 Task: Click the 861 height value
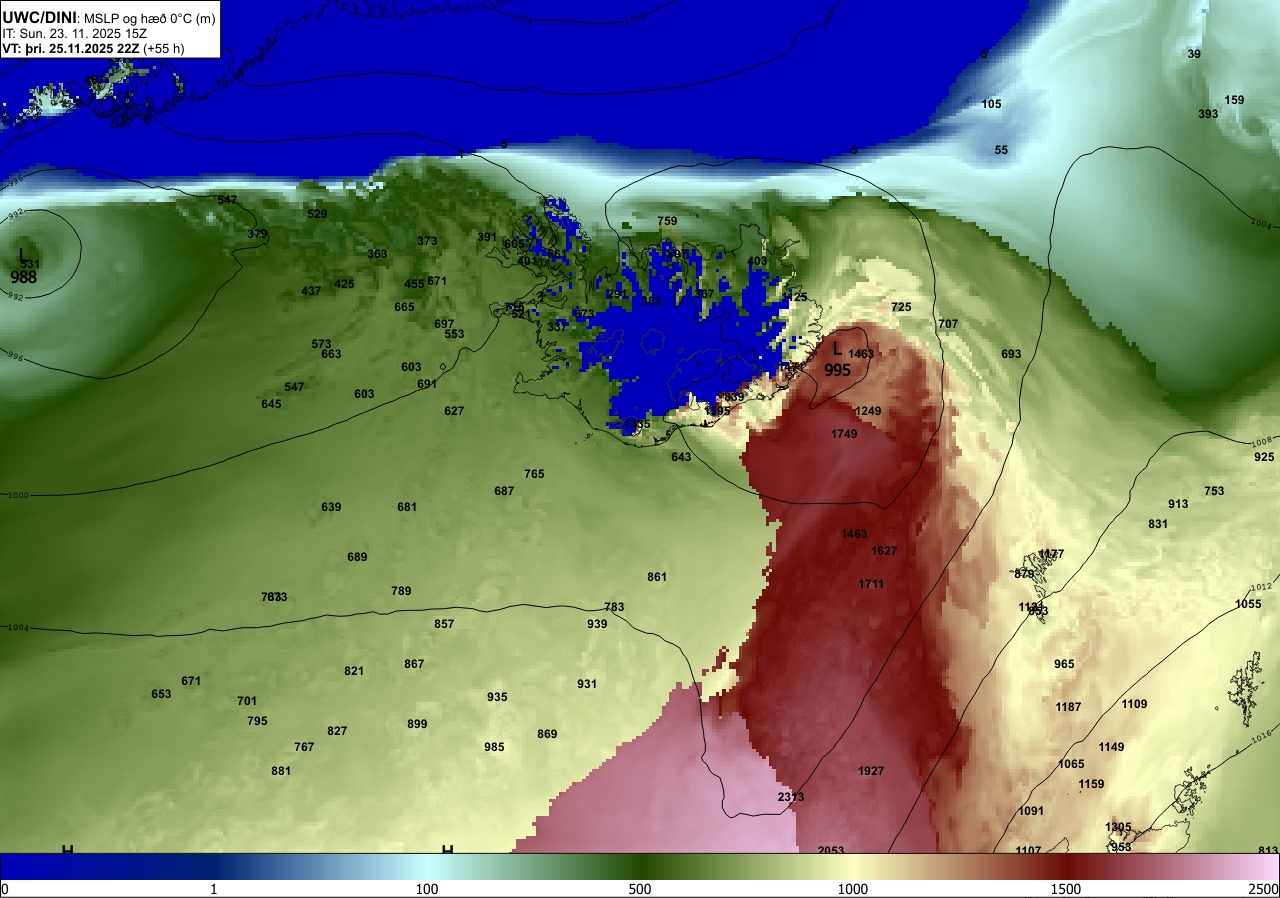657,577
